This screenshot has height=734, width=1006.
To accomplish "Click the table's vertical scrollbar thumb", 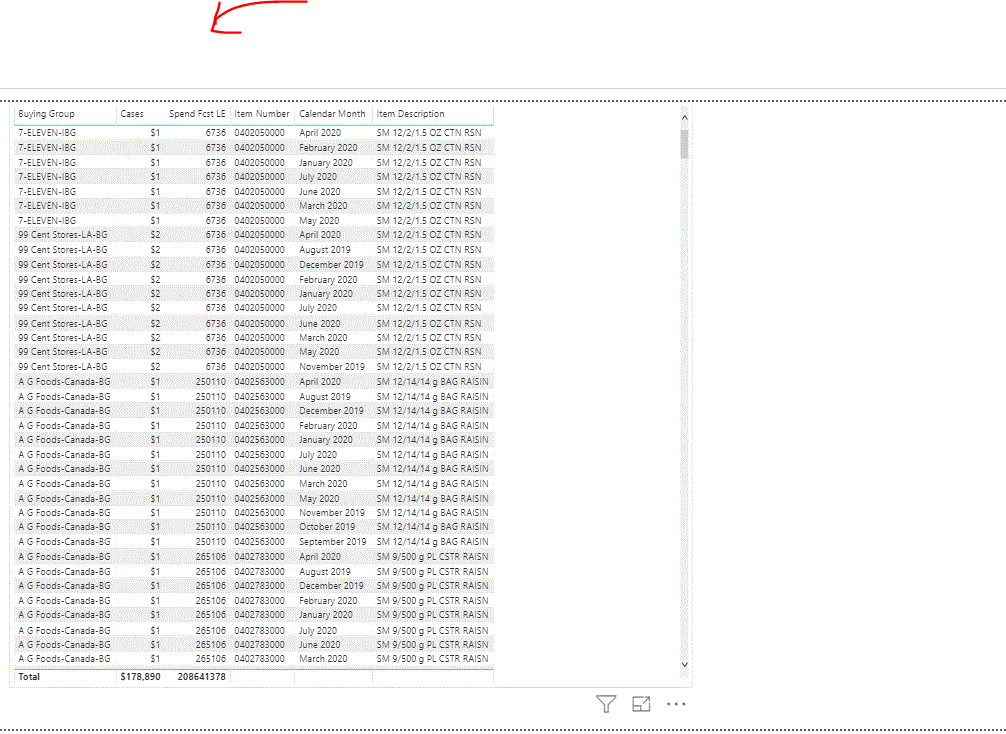I will tap(684, 144).
